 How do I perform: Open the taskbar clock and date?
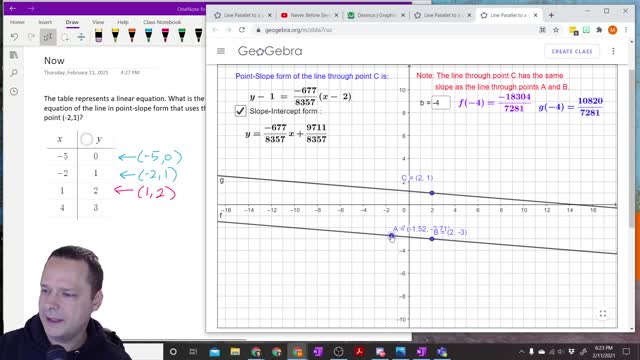pyautogui.click(x=604, y=351)
